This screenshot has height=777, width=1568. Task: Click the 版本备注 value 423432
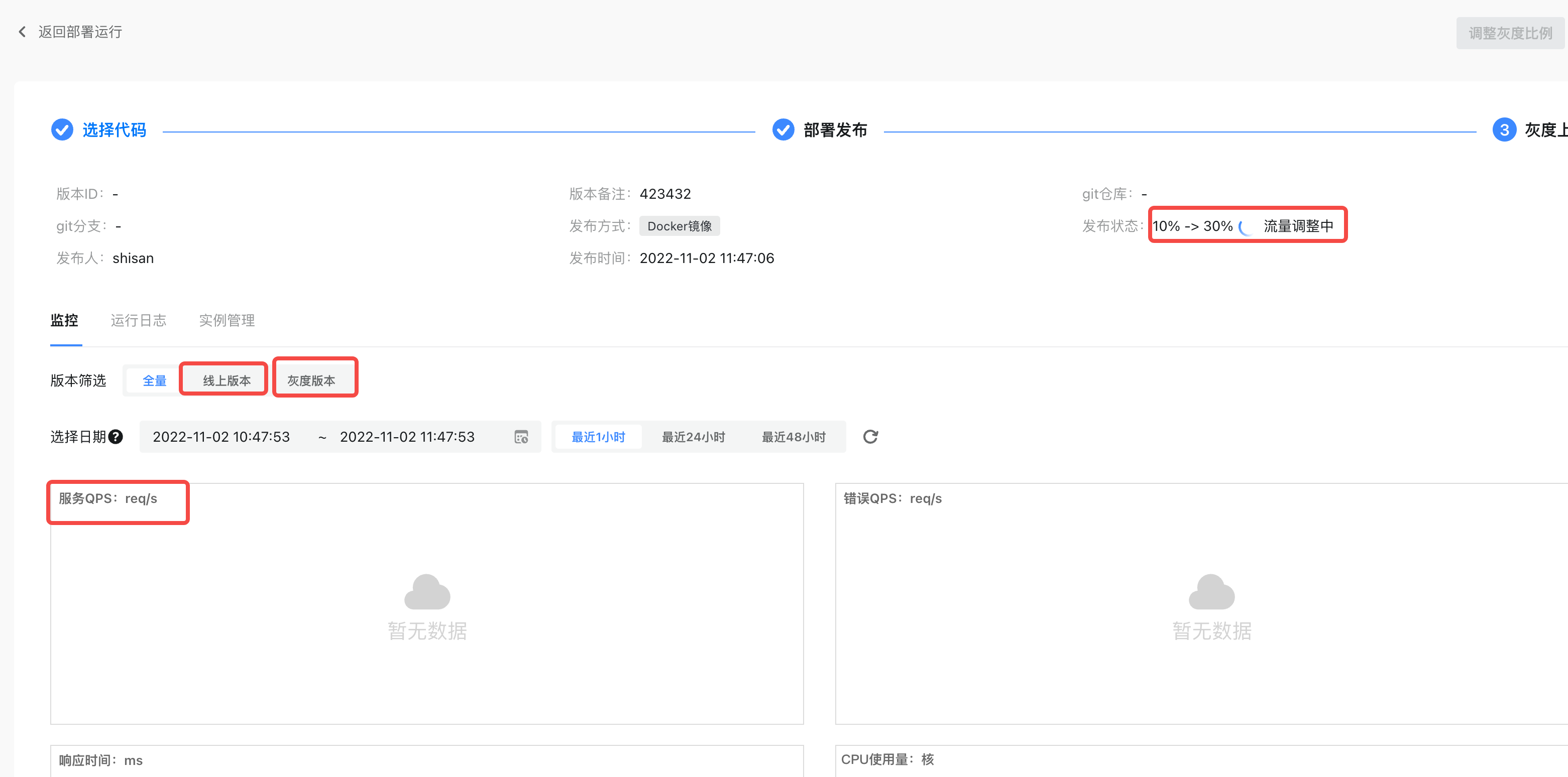point(665,193)
